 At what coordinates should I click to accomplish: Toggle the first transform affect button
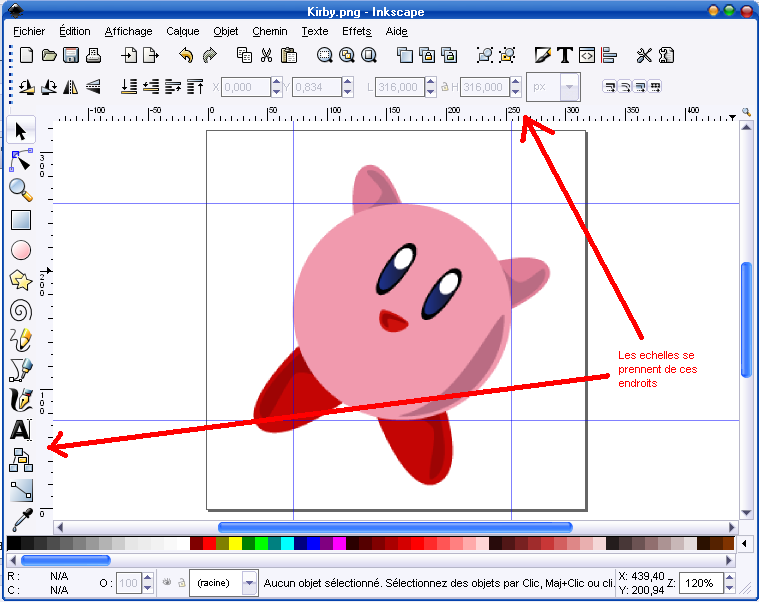(x=609, y=87)
